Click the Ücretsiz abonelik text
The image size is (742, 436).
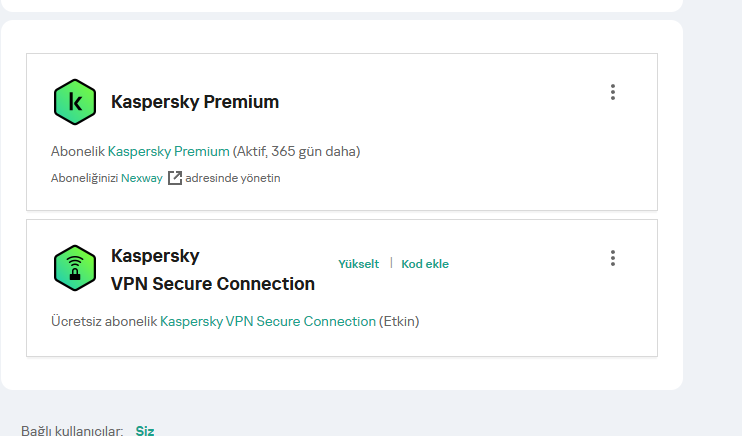pos(104,322)
